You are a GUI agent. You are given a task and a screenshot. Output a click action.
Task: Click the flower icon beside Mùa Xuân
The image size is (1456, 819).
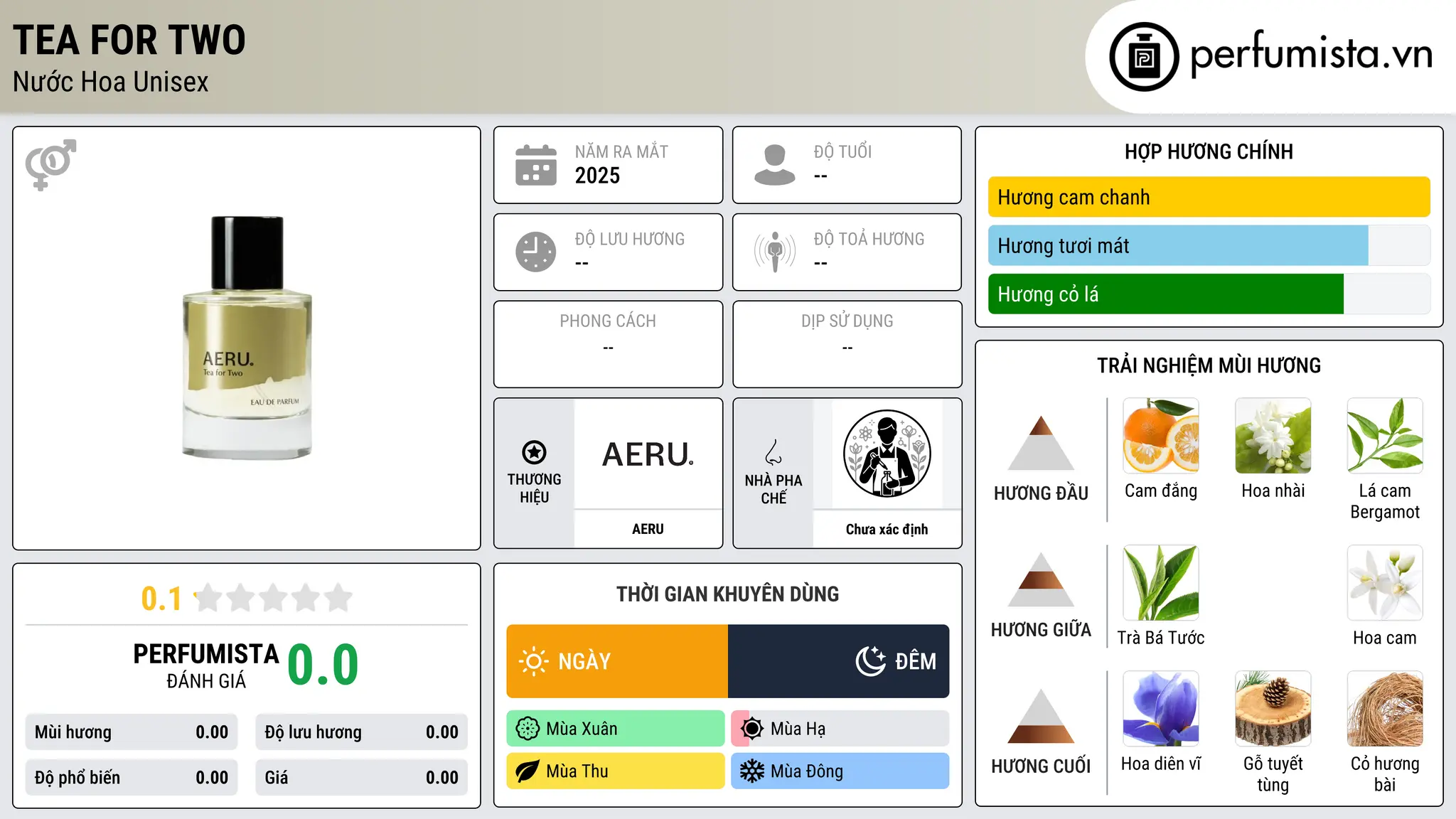point(528,729)
